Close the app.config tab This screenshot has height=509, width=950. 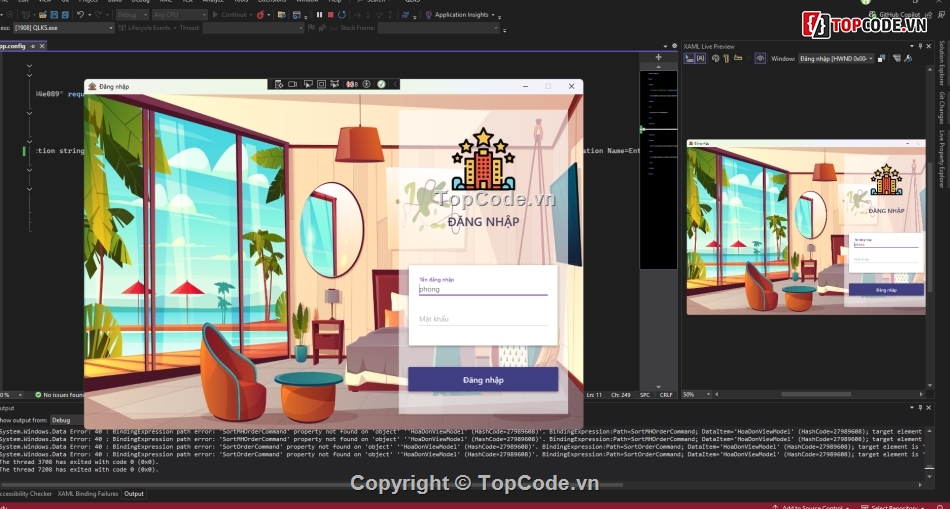pos(42,46)
